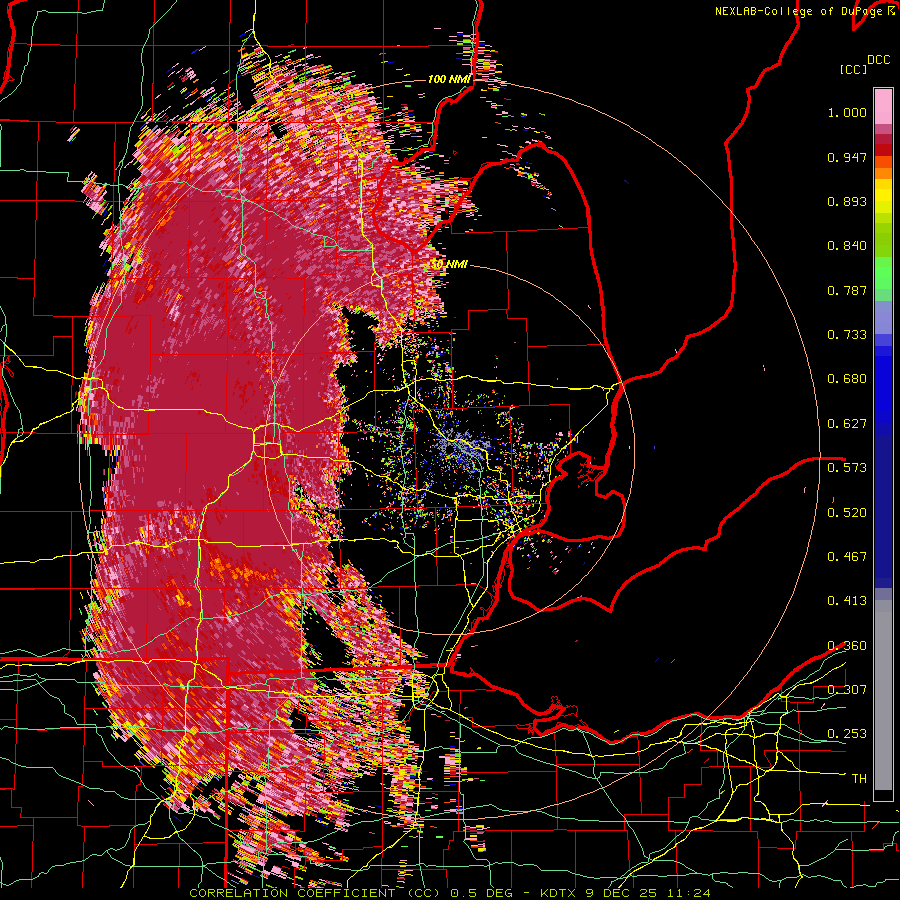The image size is (900, 900).
Task: Click the 0.307 color scale value
Action: (x=847, y=690)
